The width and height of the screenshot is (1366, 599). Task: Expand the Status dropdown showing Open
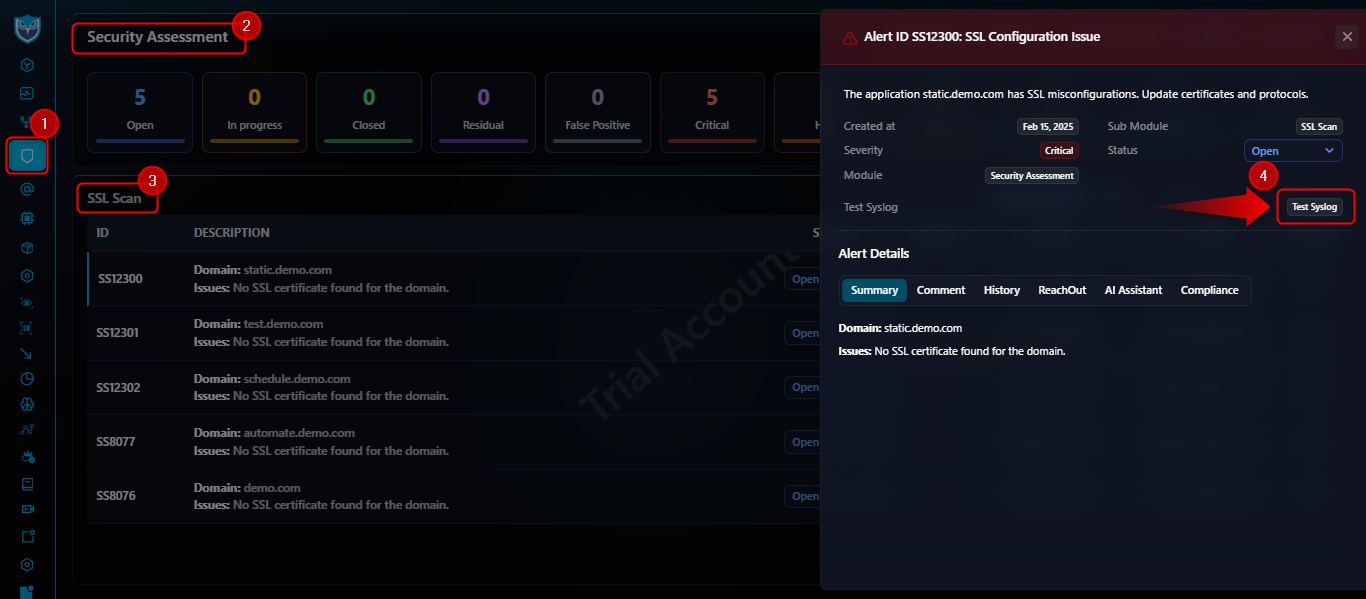point(1293,151)
